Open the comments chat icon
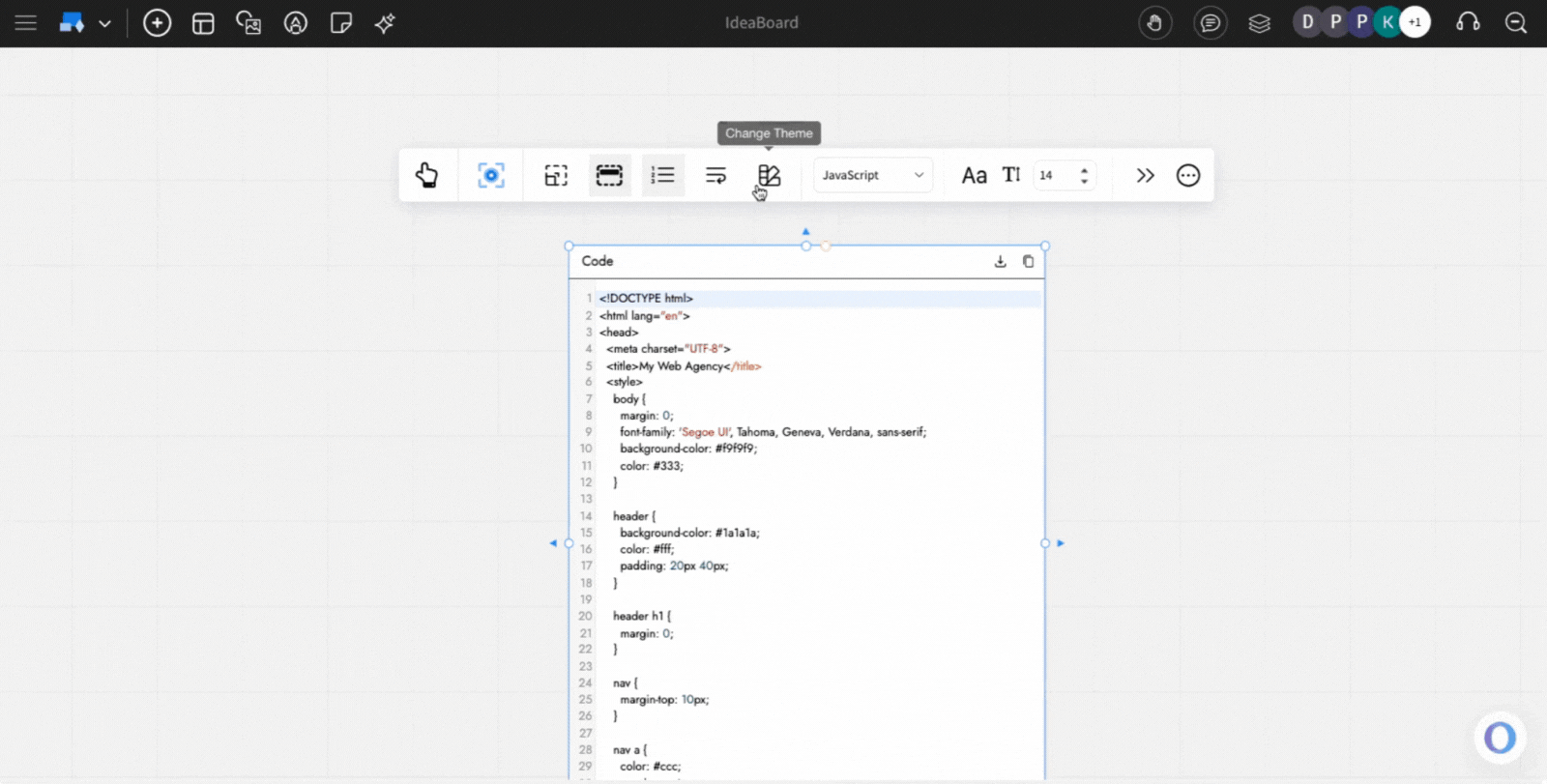This screenshot has height=784, width=1547. click(1210, 23)
